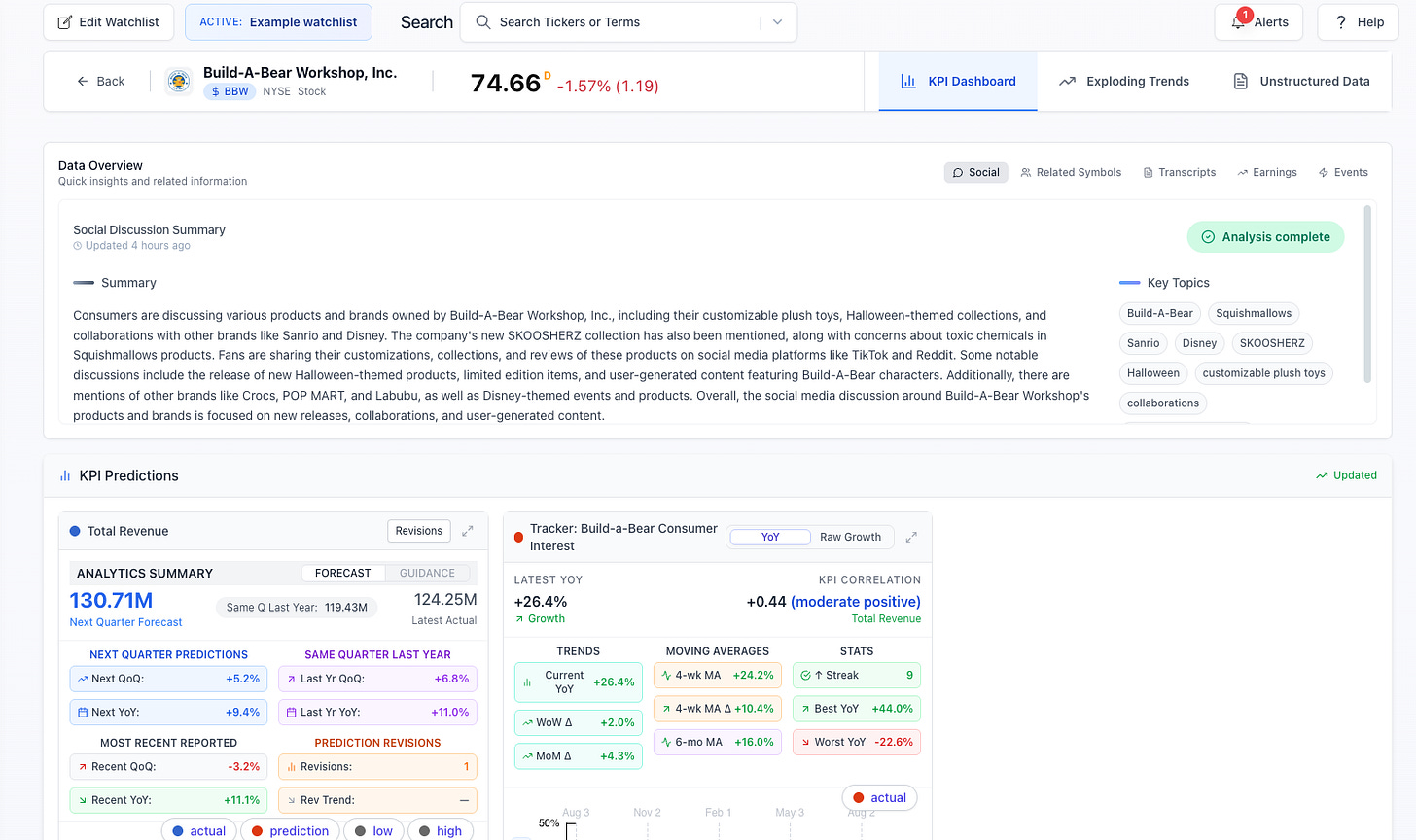The height and width of the screenshot is (840, 1416).
Task: Expand the Total Revenue card fullscreen icon
Action: tap(468, 531)
